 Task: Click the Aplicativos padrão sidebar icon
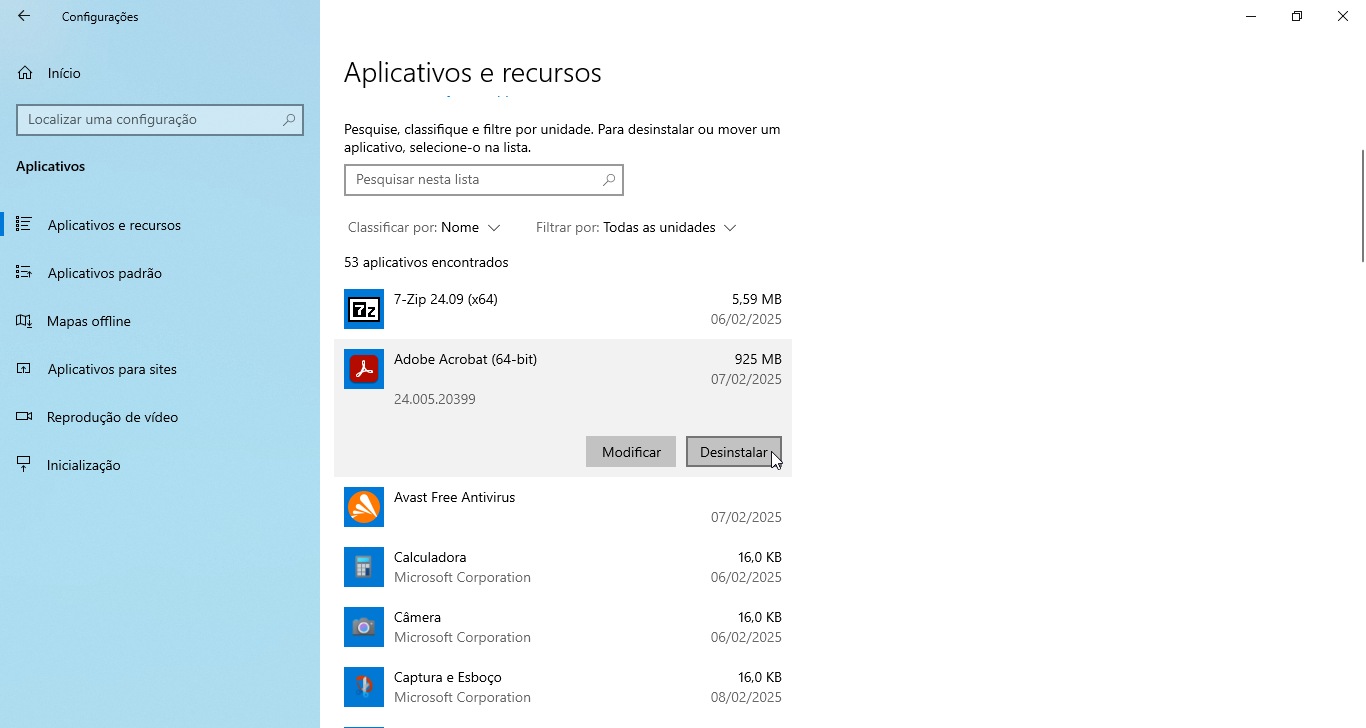tap(24, 272)
